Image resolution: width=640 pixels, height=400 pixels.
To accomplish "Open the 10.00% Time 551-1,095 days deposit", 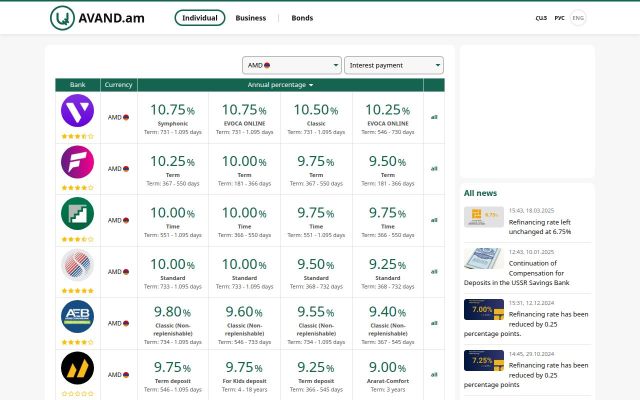I will (173, 221).
